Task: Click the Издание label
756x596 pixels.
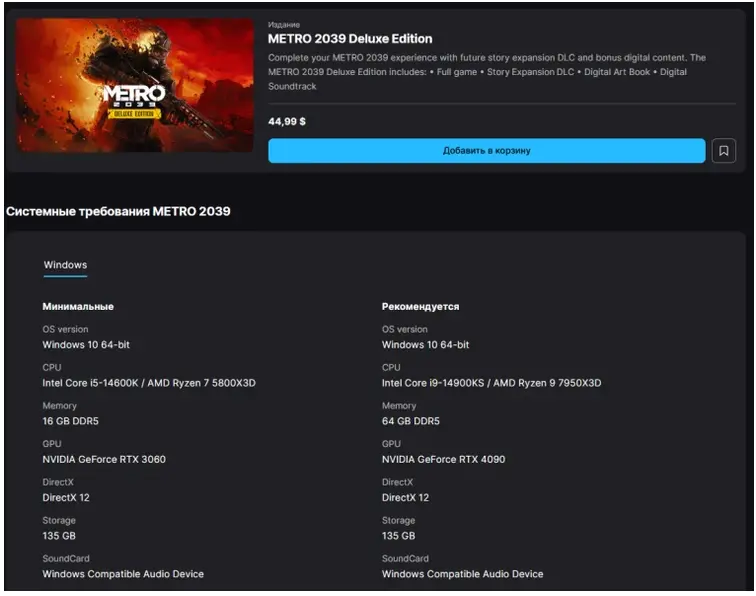Action: pos(284,25)
